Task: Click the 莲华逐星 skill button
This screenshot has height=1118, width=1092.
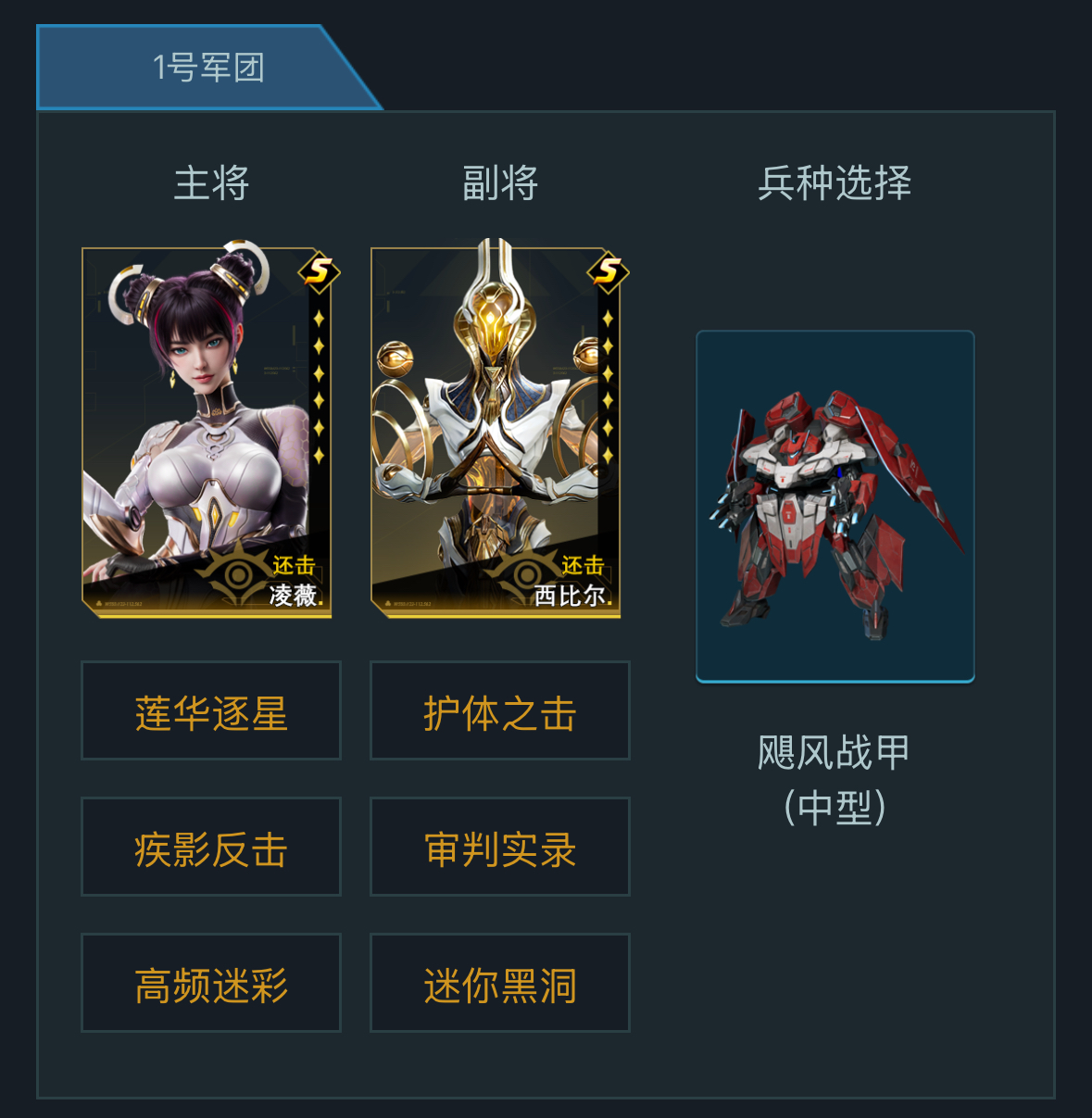Action: pos(211,710)
